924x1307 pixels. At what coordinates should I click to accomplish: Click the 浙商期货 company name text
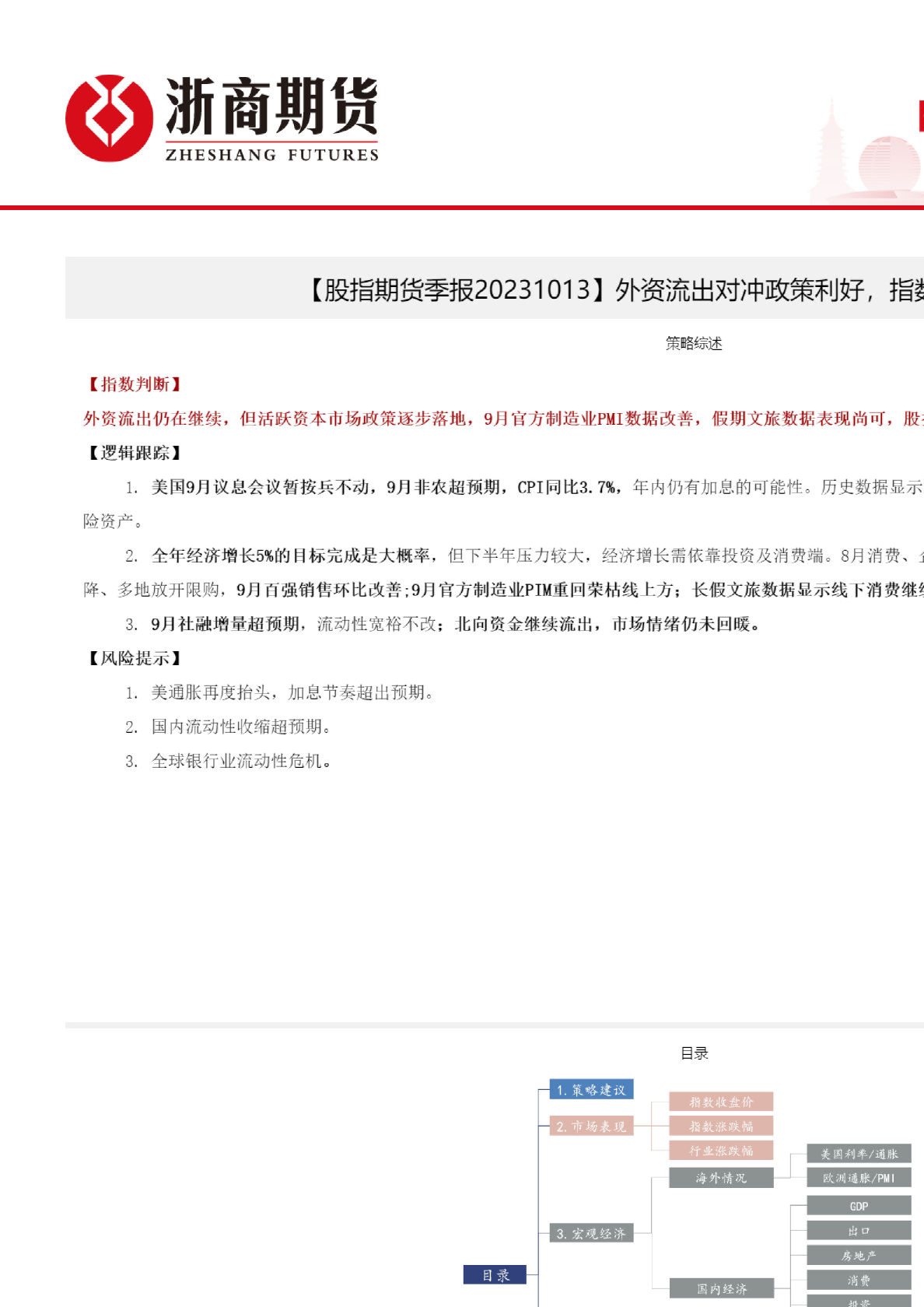coord(271,106)
